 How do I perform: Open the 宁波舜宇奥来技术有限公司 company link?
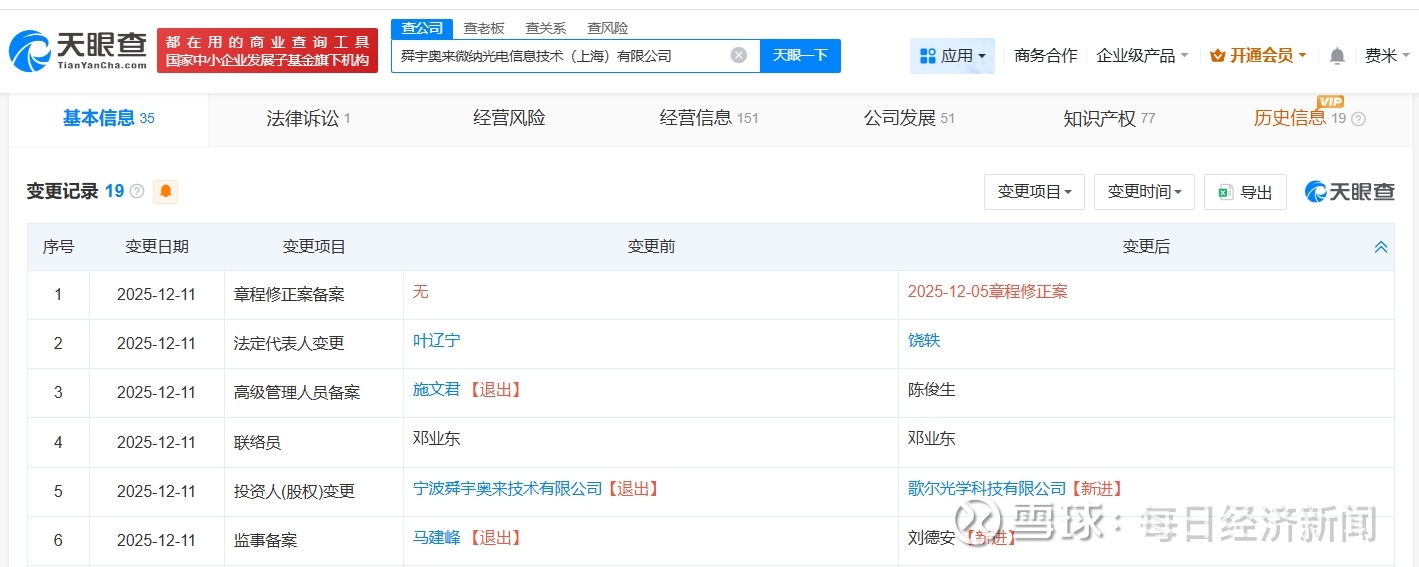tap(508, 489)
